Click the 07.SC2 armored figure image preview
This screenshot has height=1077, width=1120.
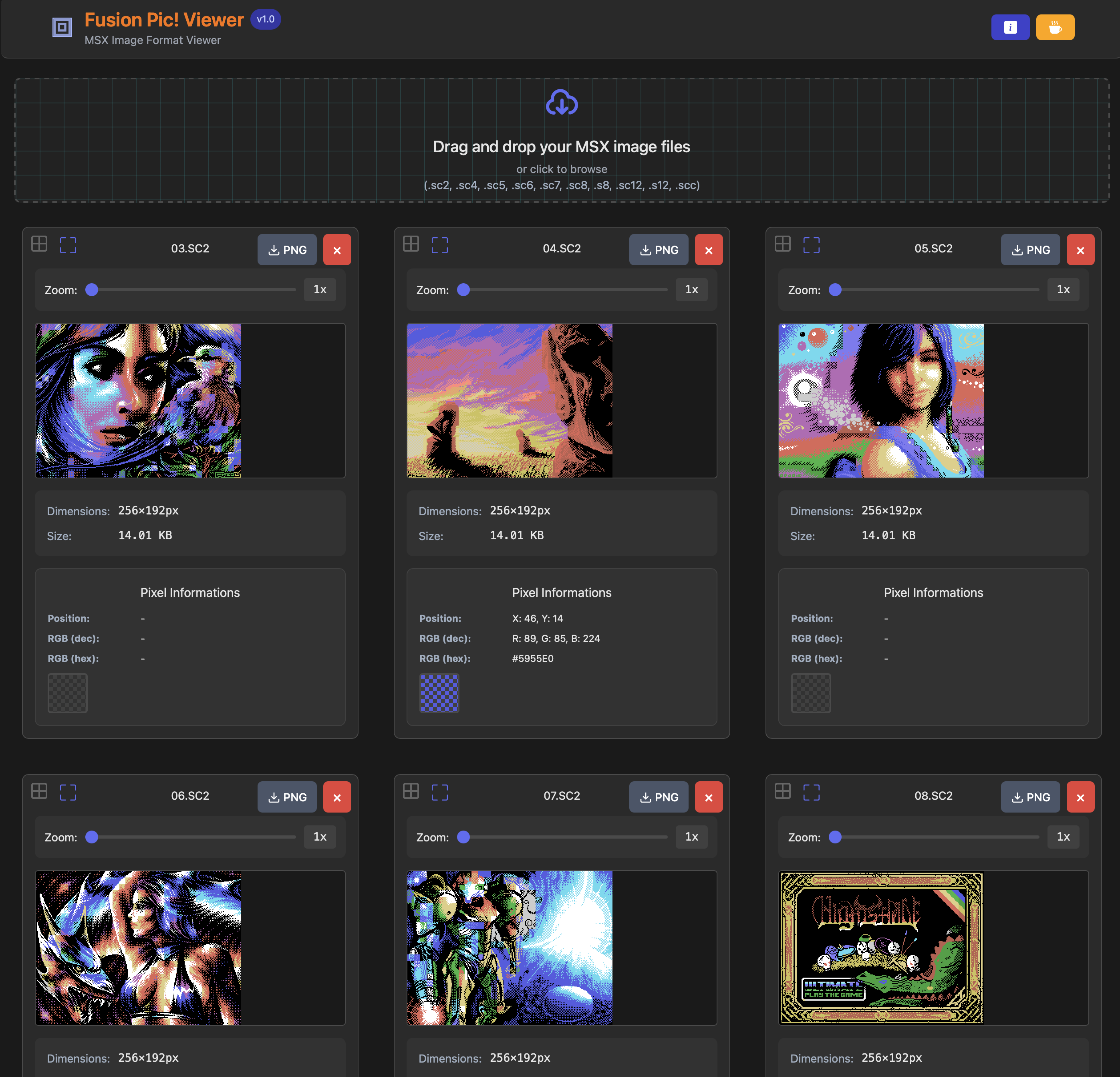pyautogui.click(x=510, y=948)
